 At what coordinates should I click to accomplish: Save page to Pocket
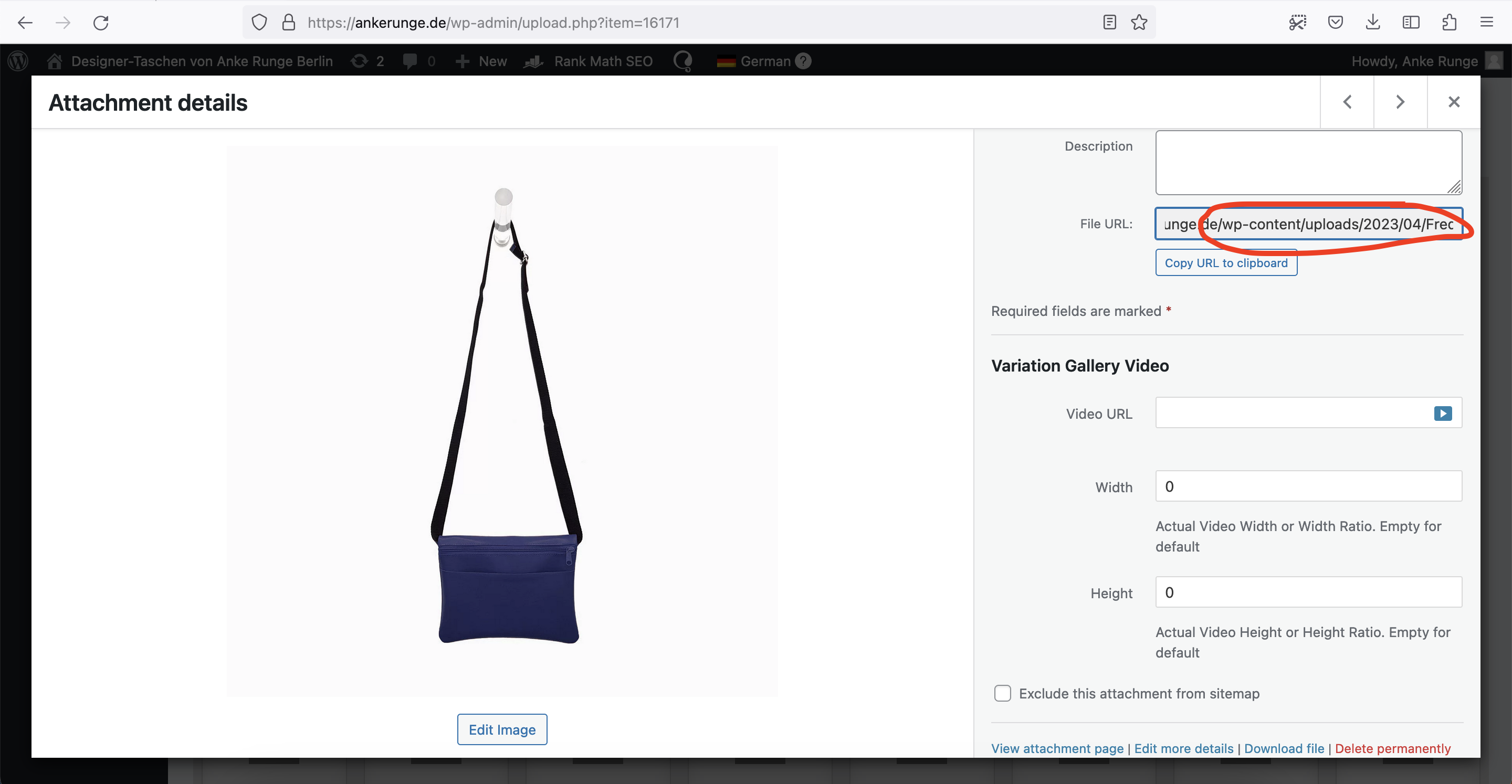(x=1335, y=22)
